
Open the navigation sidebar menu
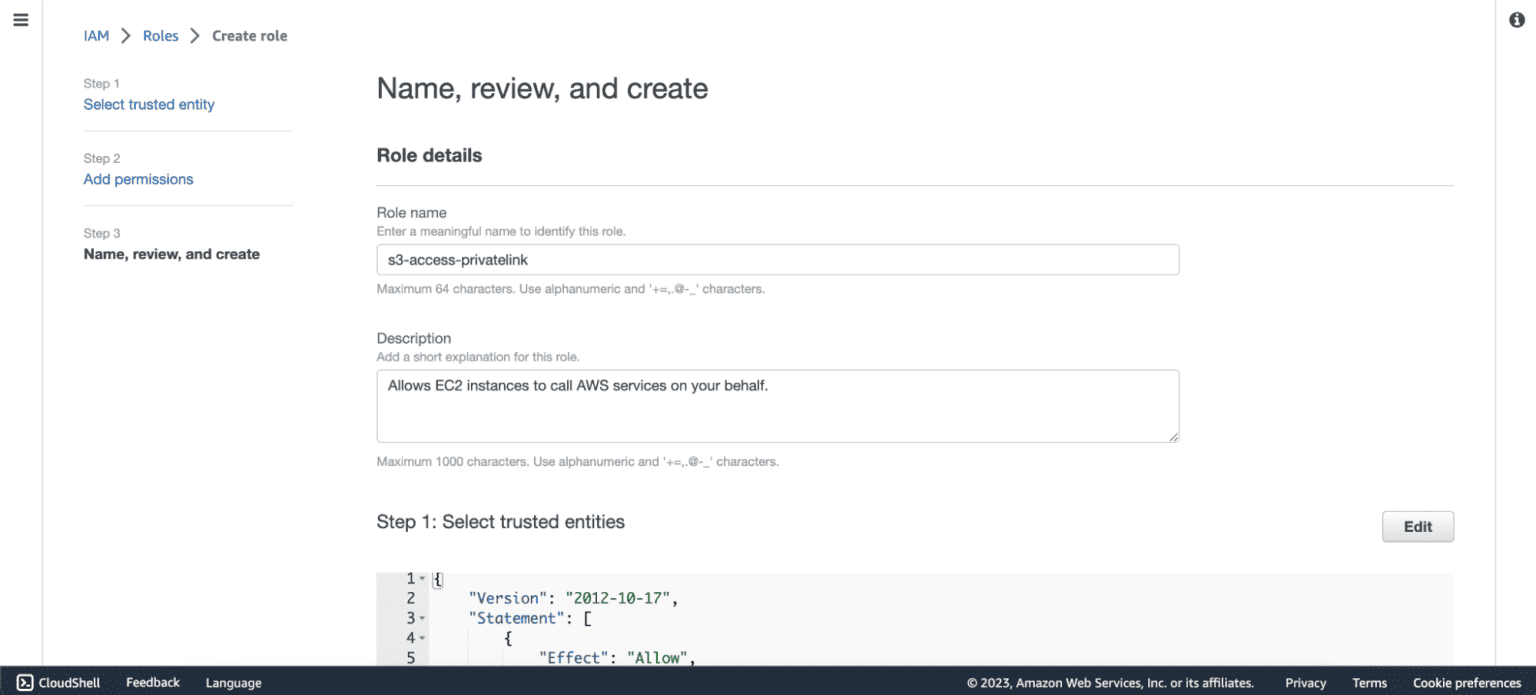(x=20, y=19)
